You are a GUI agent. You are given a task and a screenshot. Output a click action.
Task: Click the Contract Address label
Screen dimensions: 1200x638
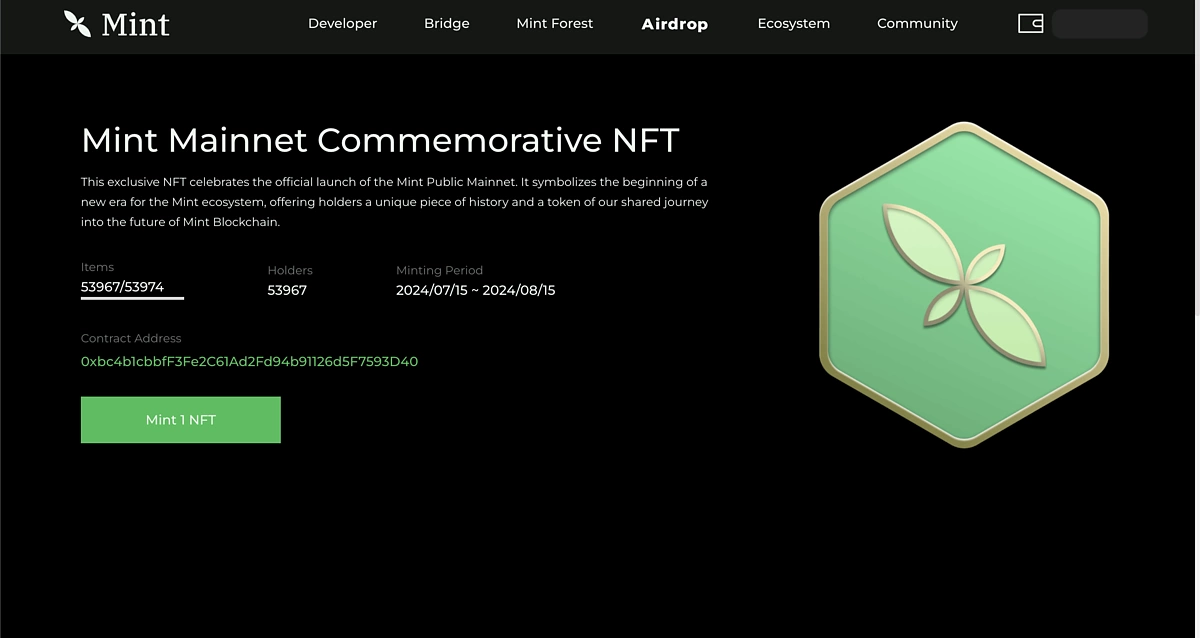[131, 338]
